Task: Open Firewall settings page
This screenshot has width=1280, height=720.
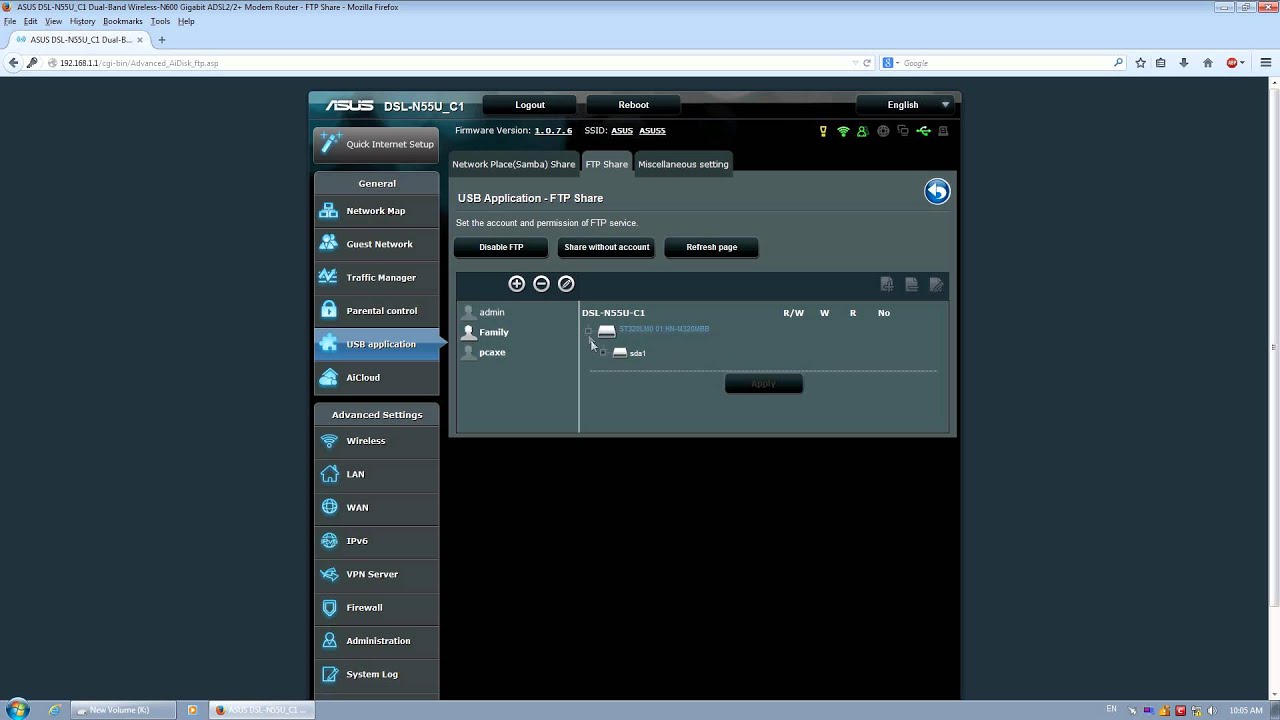Action: click(x=376, y=607)
